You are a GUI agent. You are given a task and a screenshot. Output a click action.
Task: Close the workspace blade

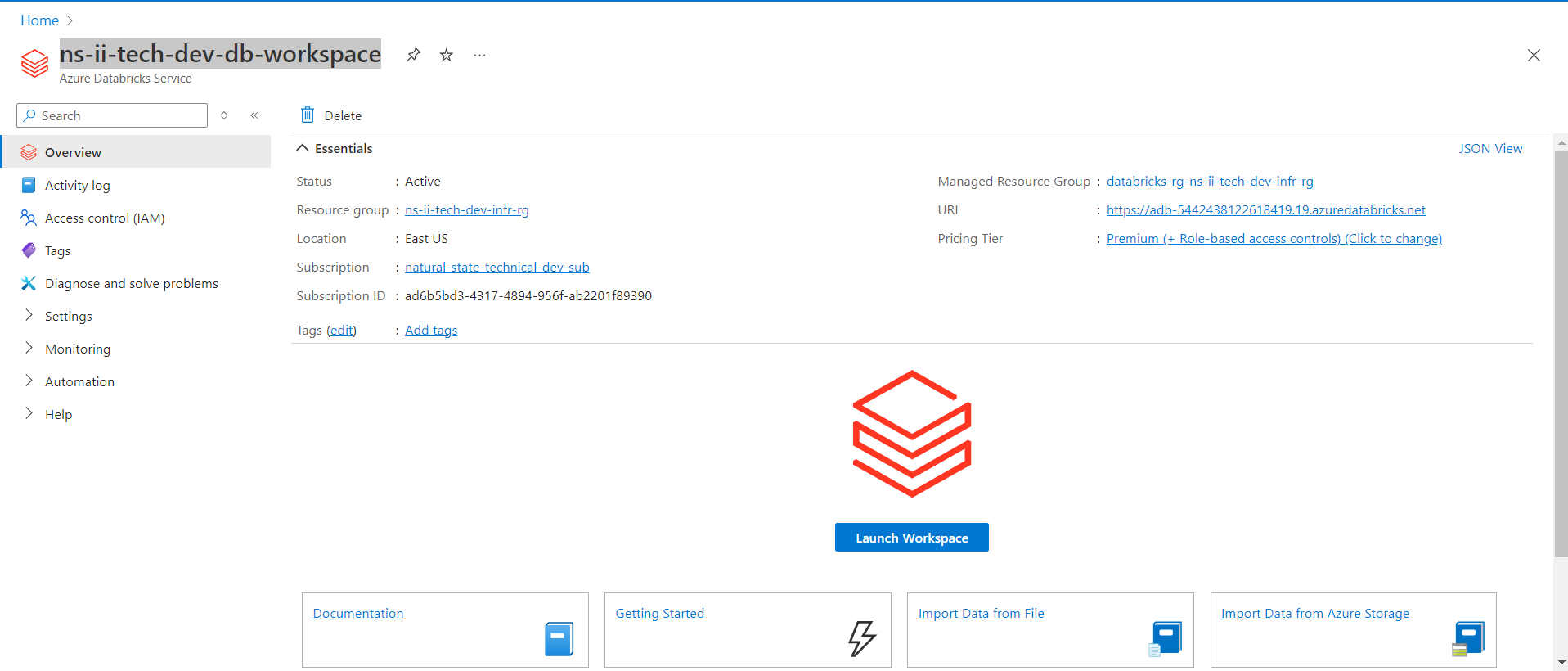click(x=1534, y=55)
